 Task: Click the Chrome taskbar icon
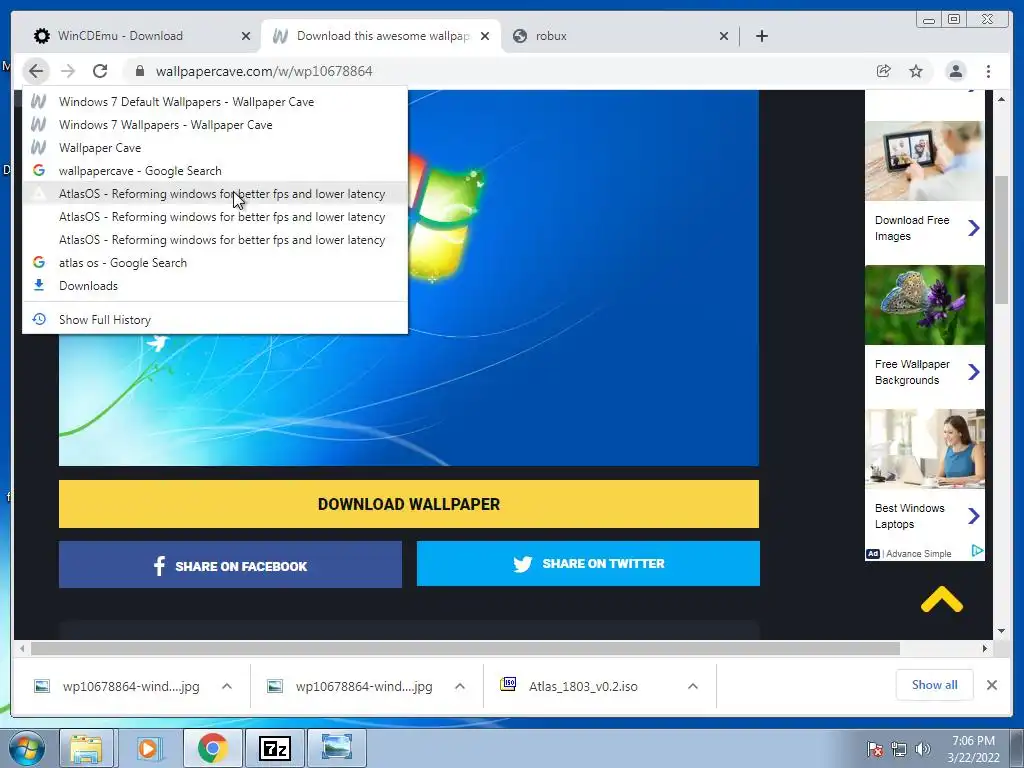coord(212,748)
